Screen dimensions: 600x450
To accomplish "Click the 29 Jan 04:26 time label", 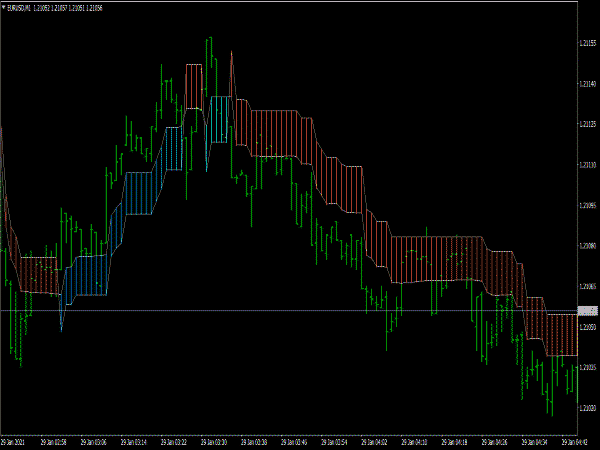I will tap(495, 442).
